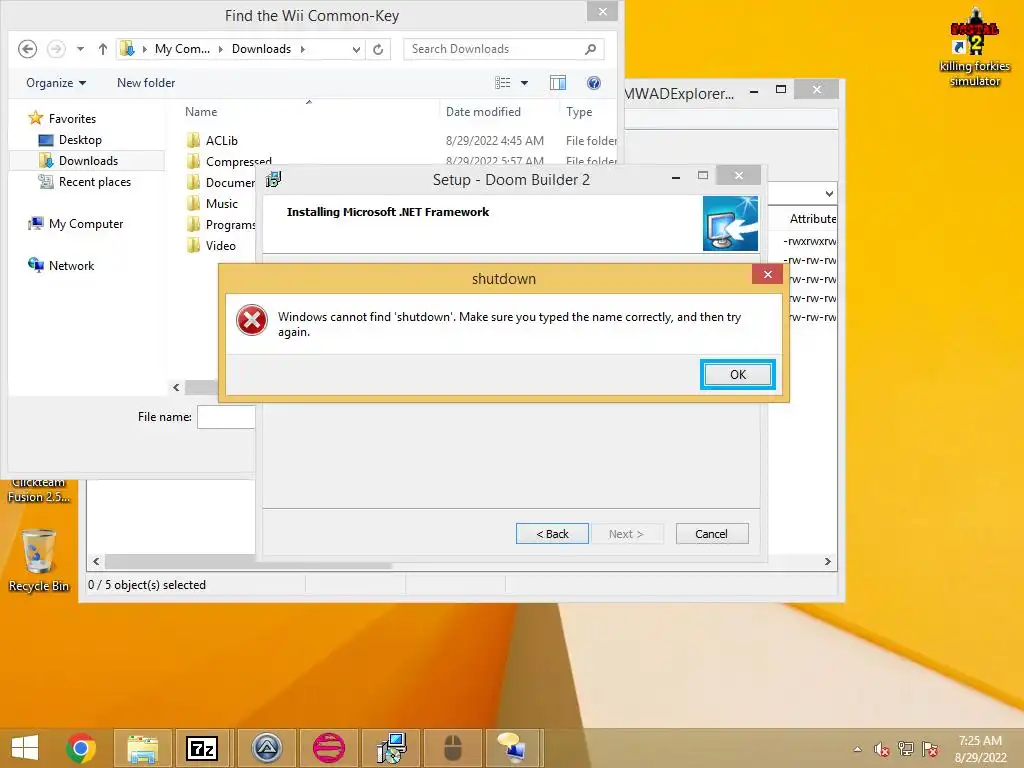The height and width of the screenshot is (768, 1024).
Task: Expand the Downloads breadcrumb arrow
Action: (303, 49)
